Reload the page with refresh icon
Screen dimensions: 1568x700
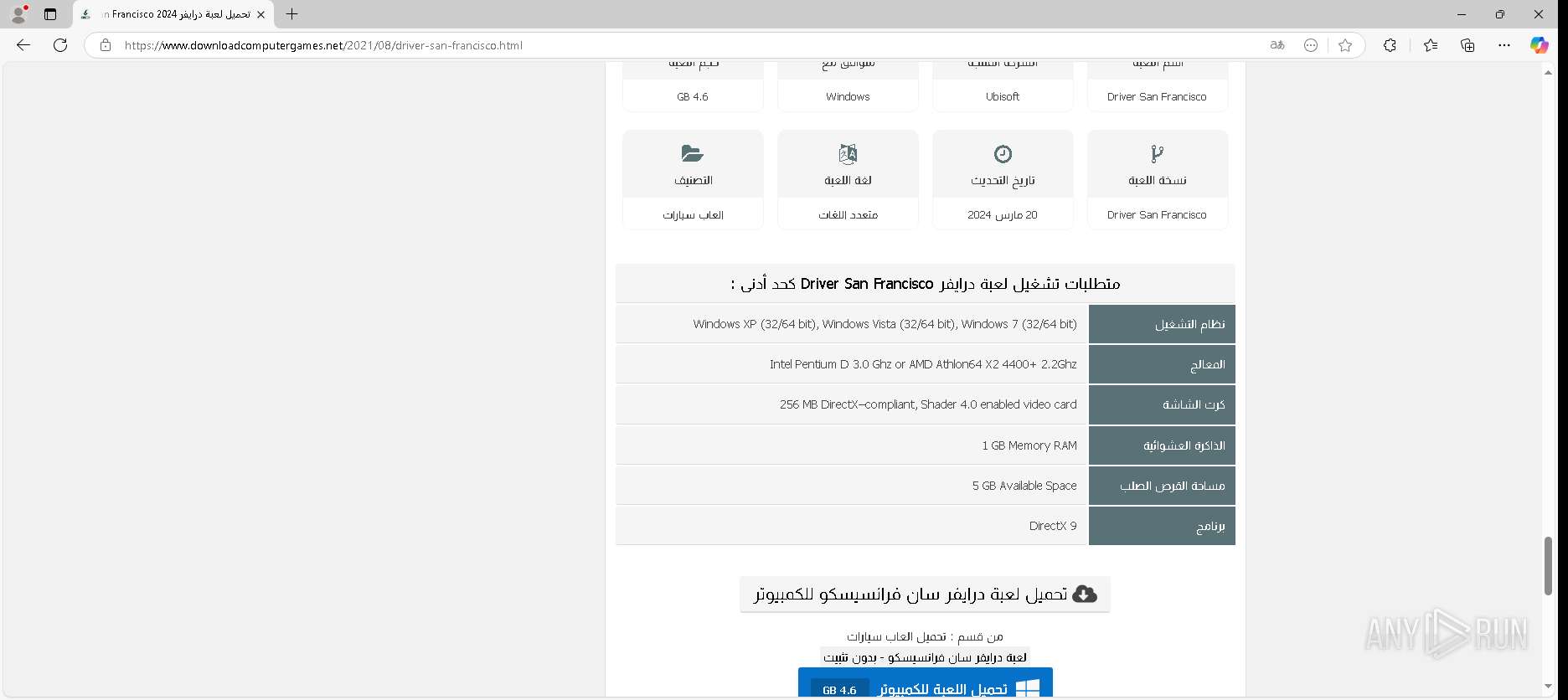pyautogui.click(x=60, y=45)
